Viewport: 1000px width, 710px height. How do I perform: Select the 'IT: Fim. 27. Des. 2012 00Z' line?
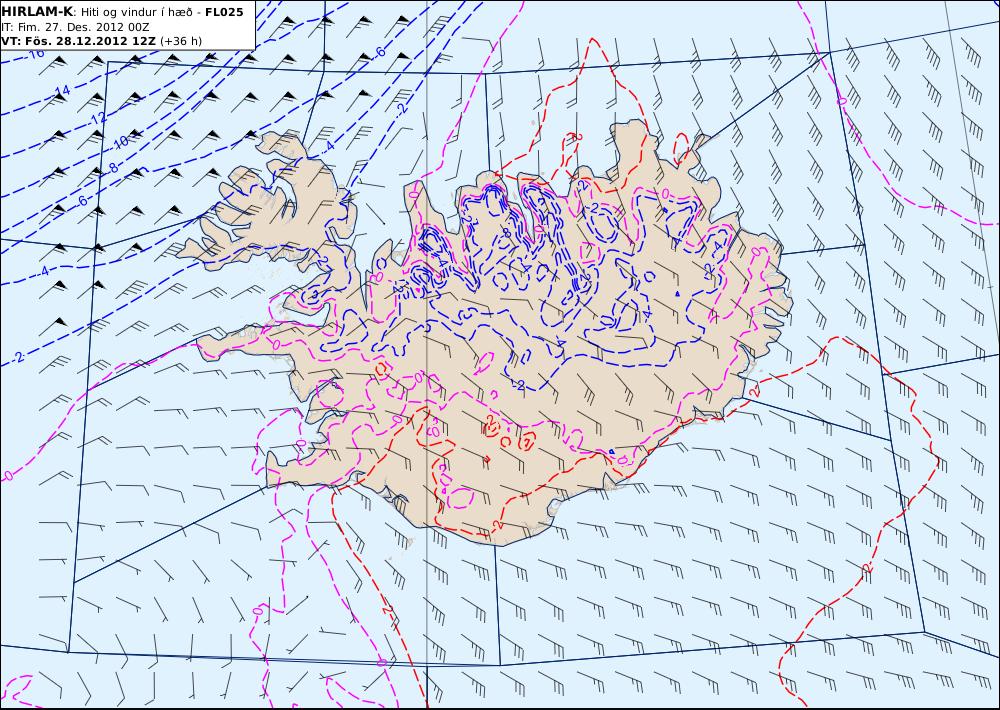coord(75,27)
